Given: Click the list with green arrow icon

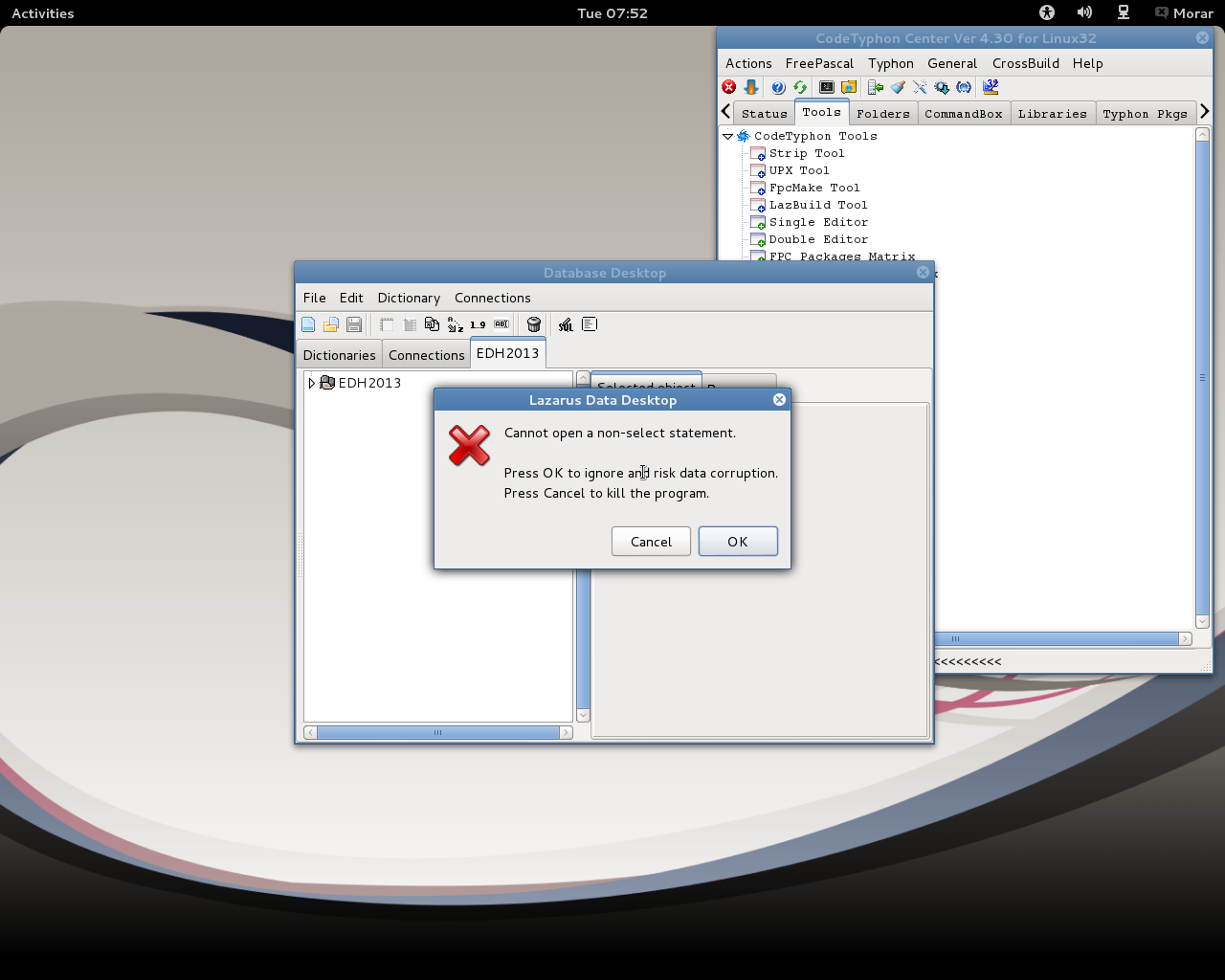Looking at the screenshot, I should 876,87.
